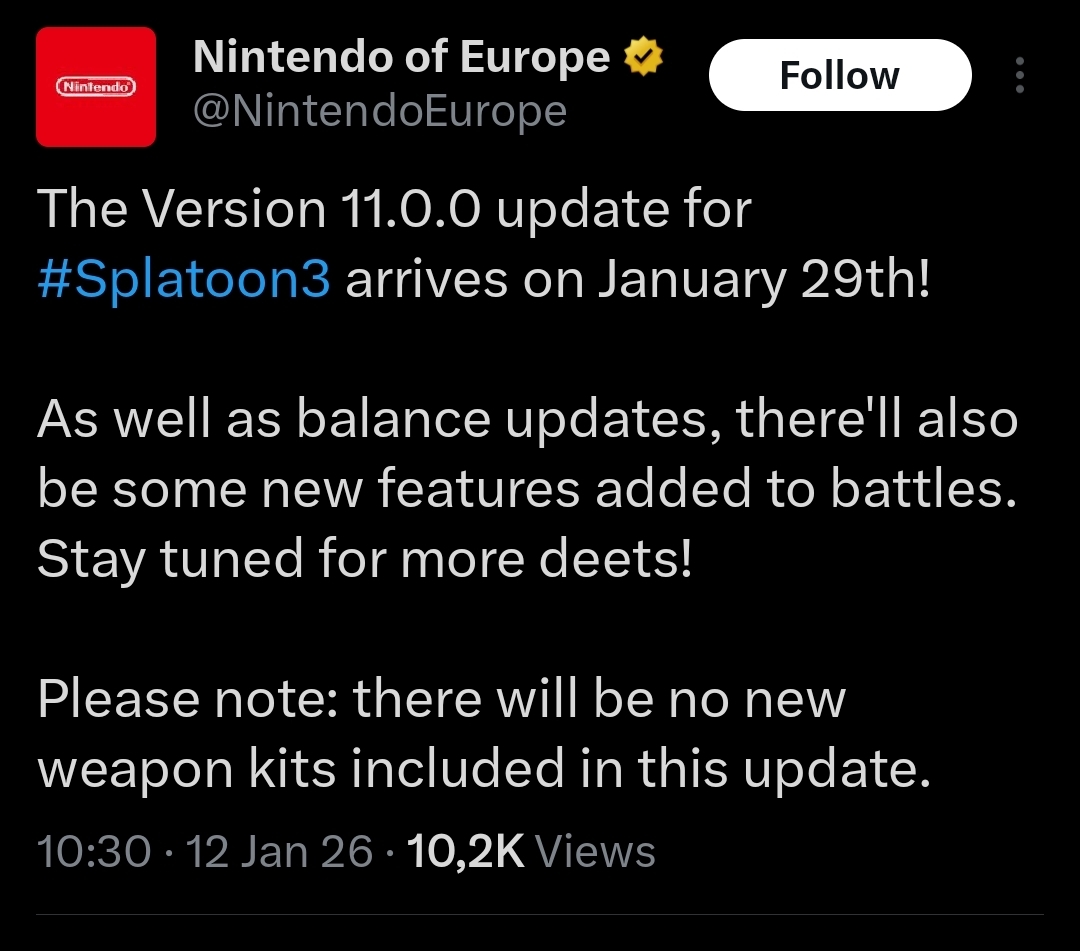Select the balance updates paragraph

click(527, 420)
